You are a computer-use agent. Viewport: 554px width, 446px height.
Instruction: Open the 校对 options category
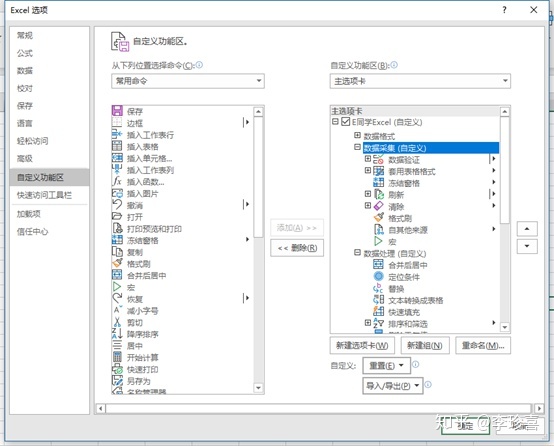point(25,88)
